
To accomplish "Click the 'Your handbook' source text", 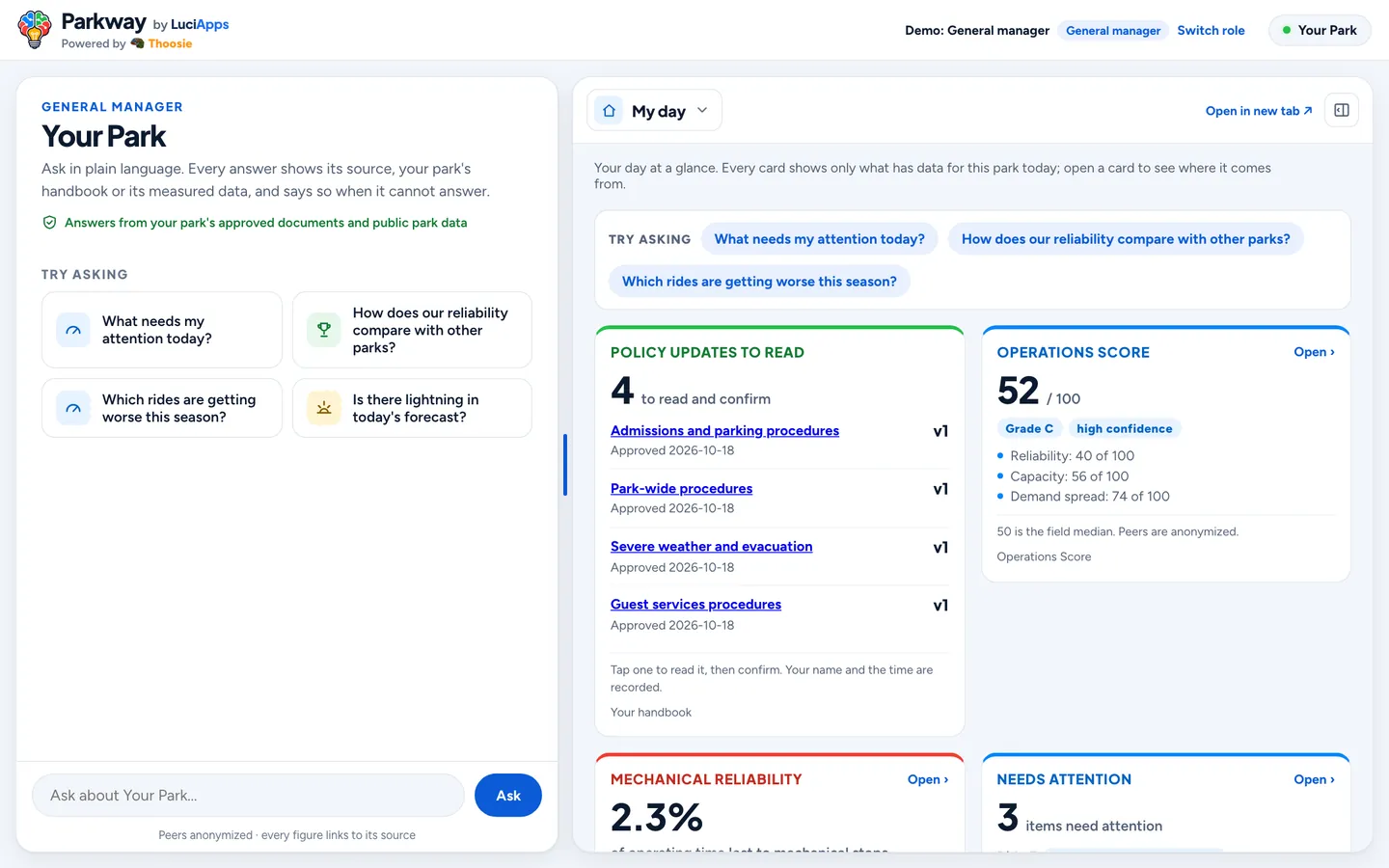I will pos(651,712).
